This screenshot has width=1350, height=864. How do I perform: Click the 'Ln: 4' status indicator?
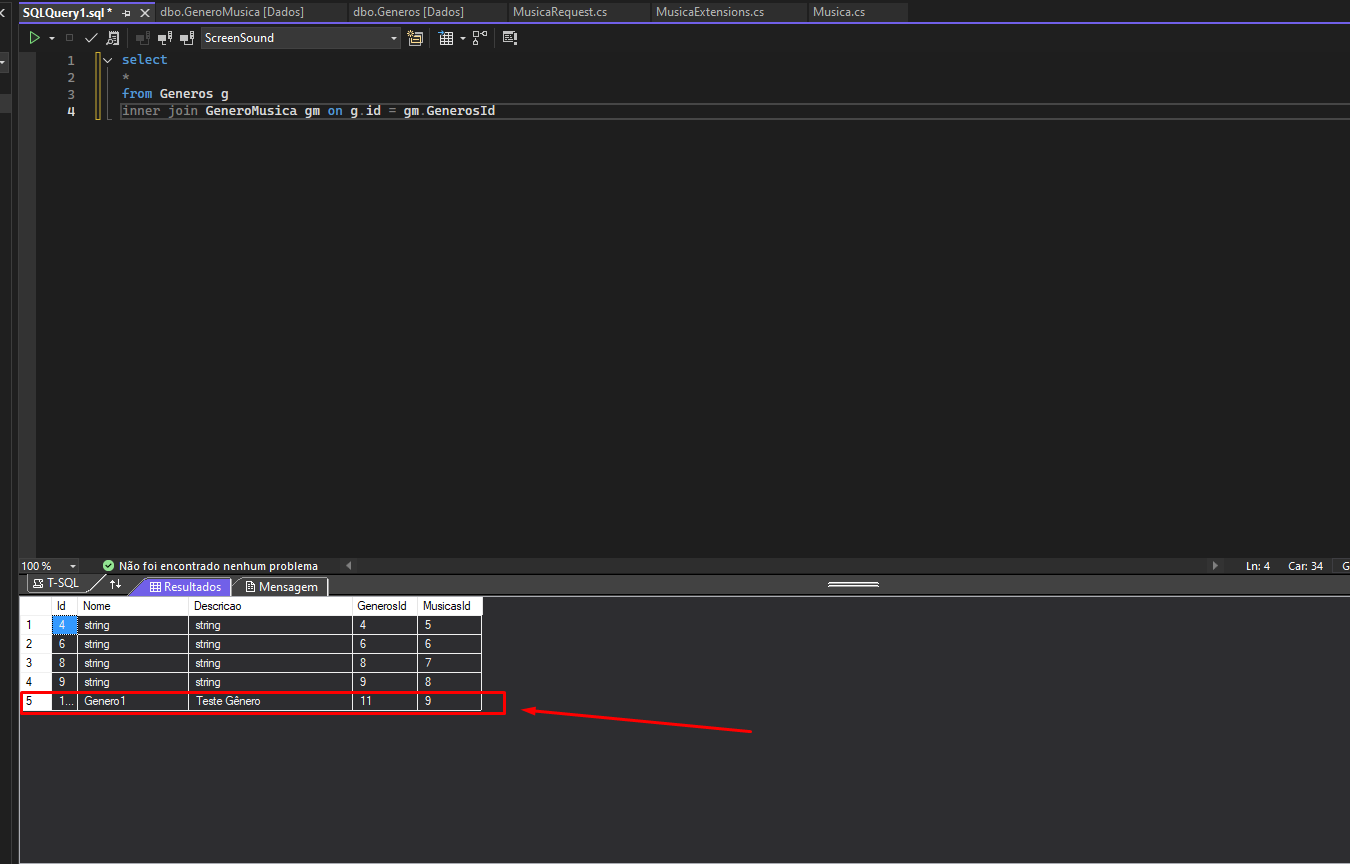coord(1257,566)
